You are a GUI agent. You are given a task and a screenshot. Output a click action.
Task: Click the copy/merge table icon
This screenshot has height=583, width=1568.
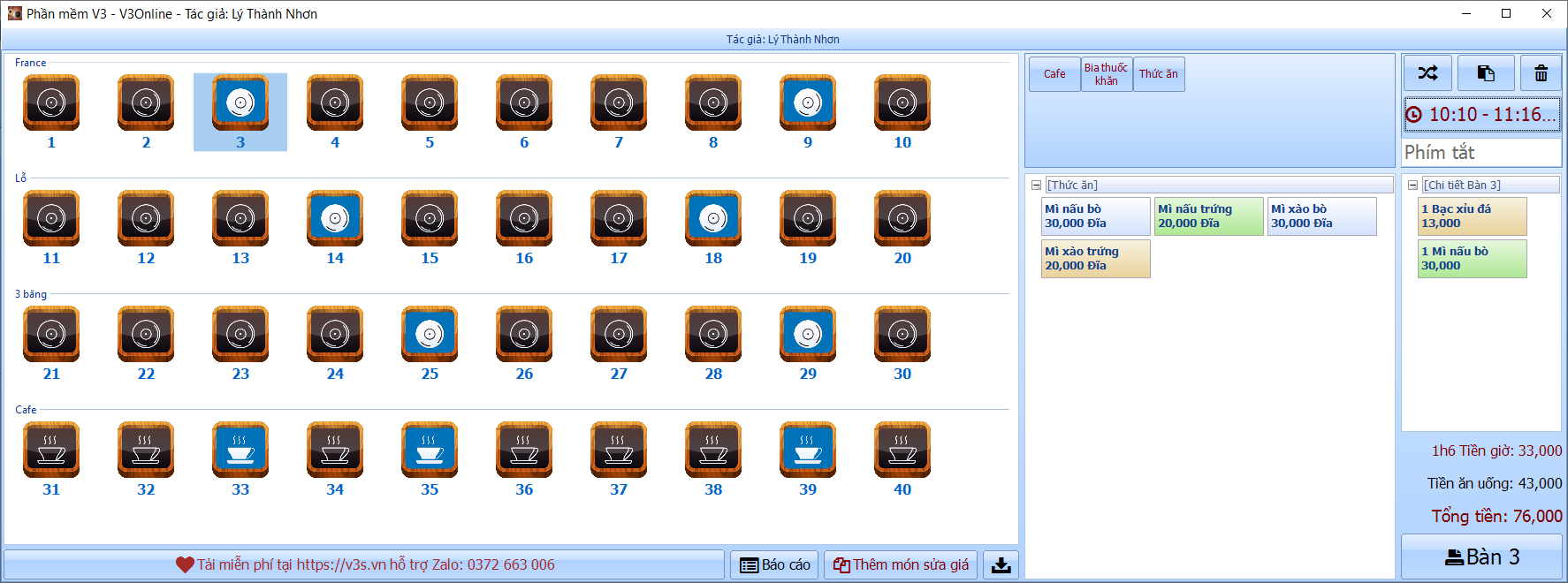[x=1486, y=73]
